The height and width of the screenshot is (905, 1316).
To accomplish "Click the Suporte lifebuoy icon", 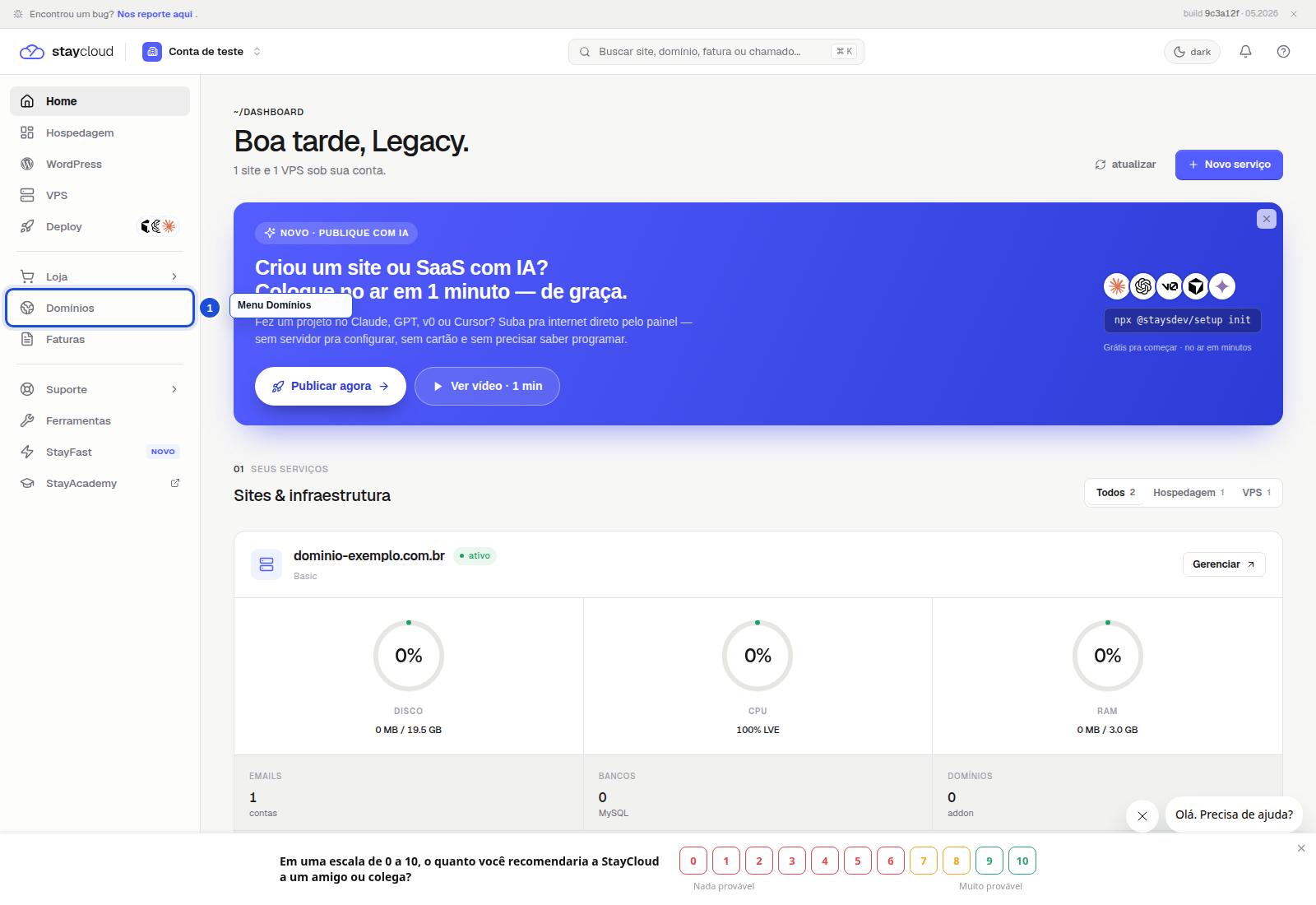I will (27, 389).
